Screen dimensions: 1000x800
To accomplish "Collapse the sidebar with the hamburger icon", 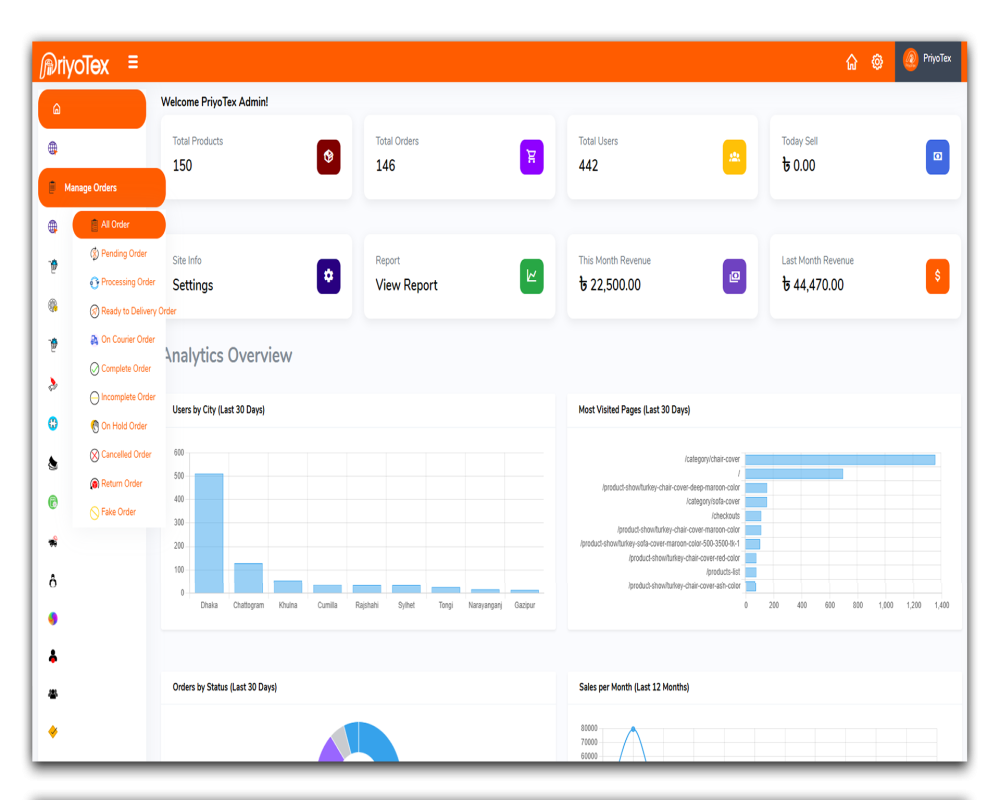I will click(x=133, y=62).
